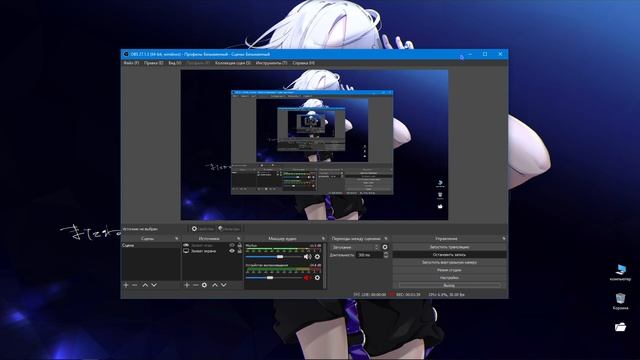Undock the Scene Transitions panel via header icon
The width and height of the screenshot is (640, 360).
386,238
